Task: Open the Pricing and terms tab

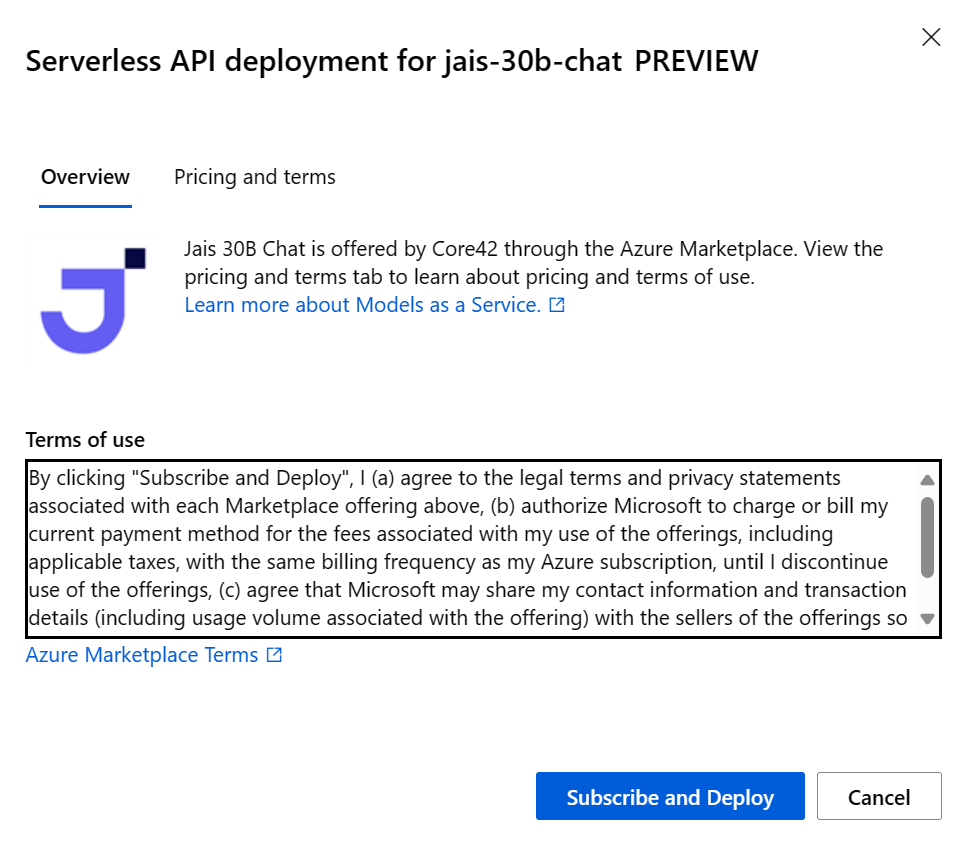Action: 254,177
